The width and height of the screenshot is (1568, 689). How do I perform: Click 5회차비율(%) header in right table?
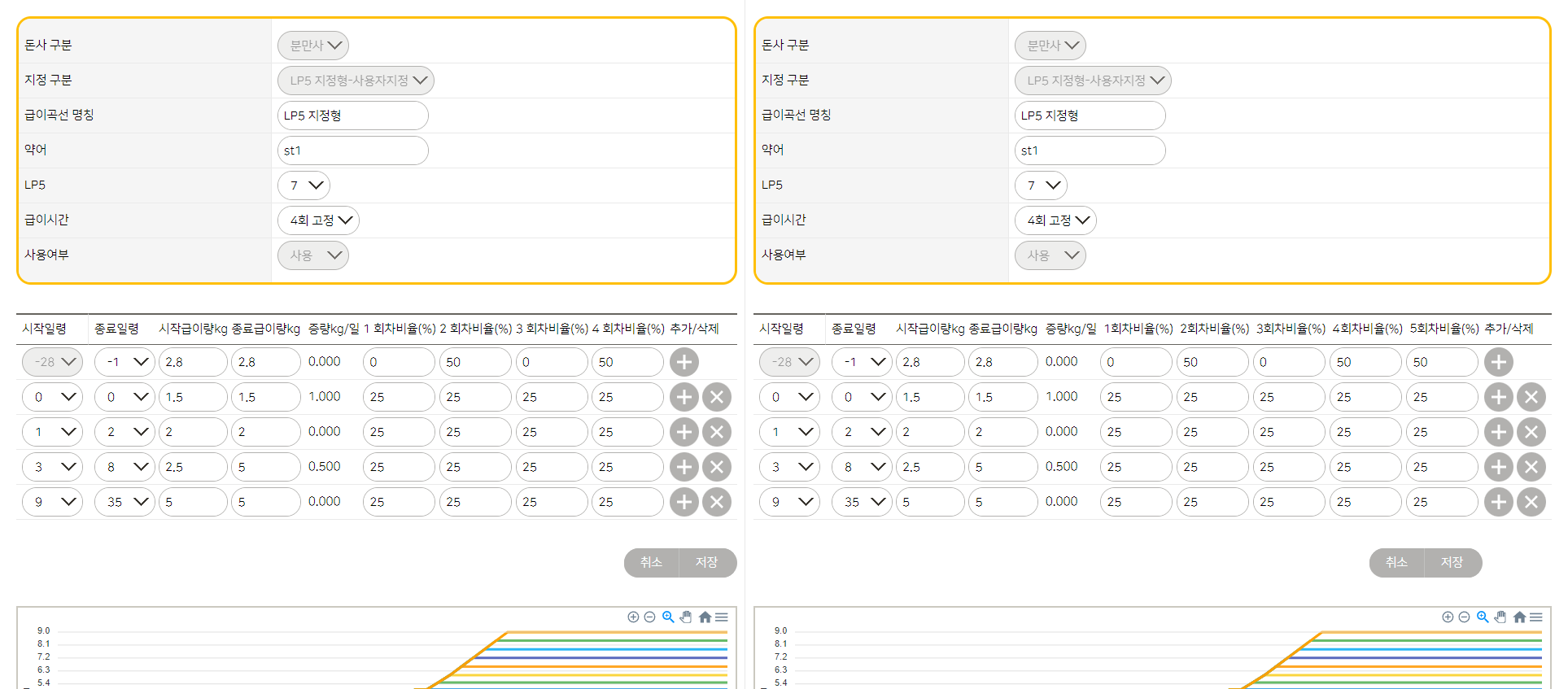tap(1444, 329)
